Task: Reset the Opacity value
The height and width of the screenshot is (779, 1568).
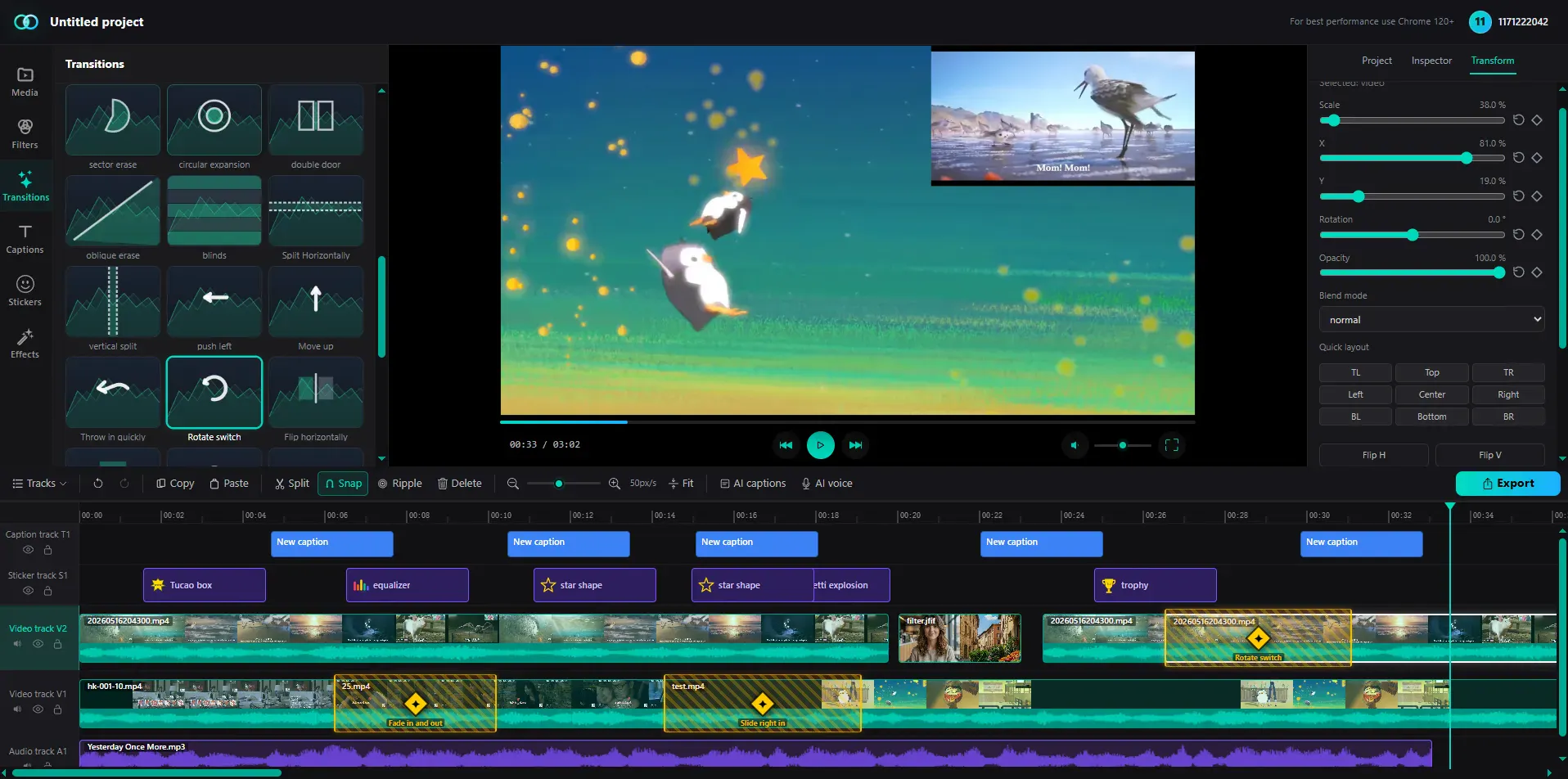Action: point(1519,272)
